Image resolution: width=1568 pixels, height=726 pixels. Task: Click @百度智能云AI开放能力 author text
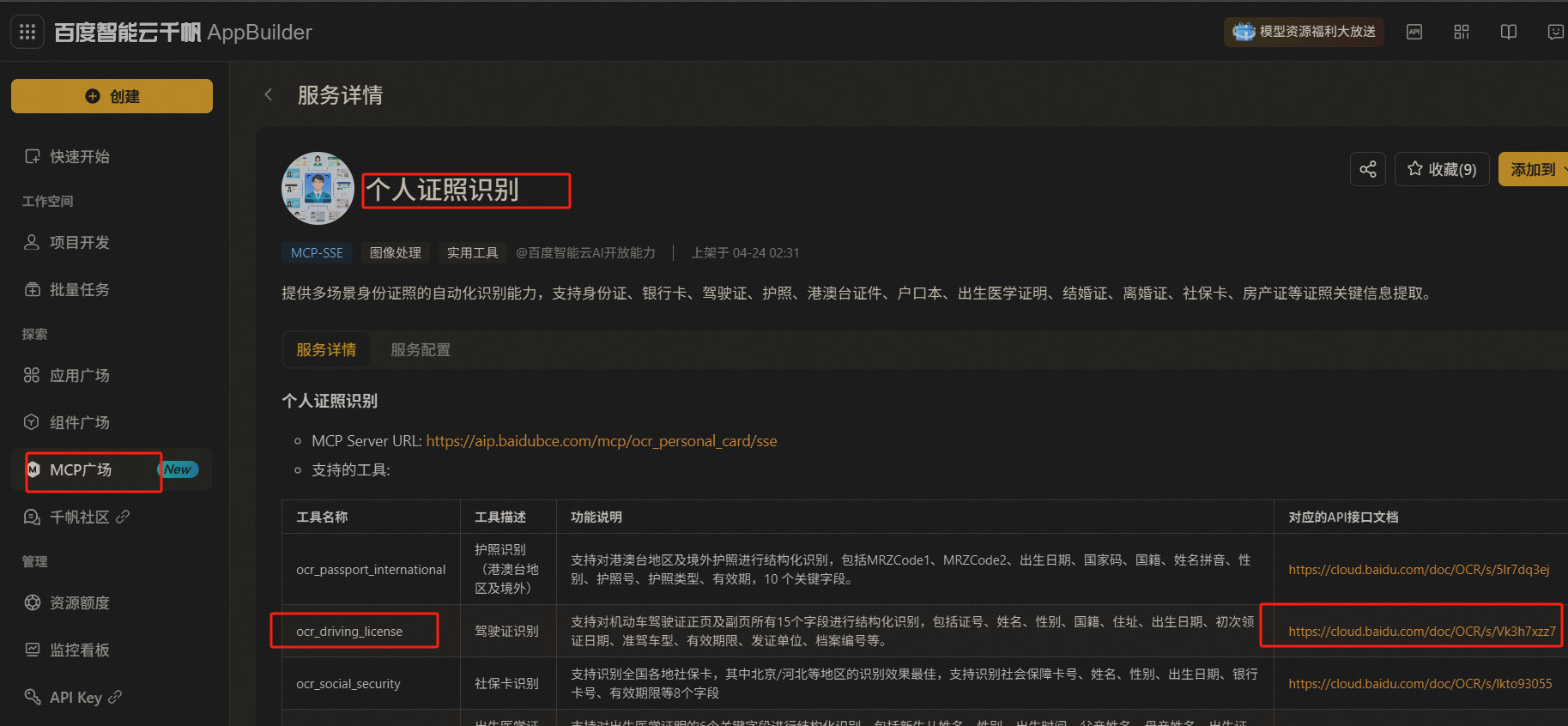(585, 253)
